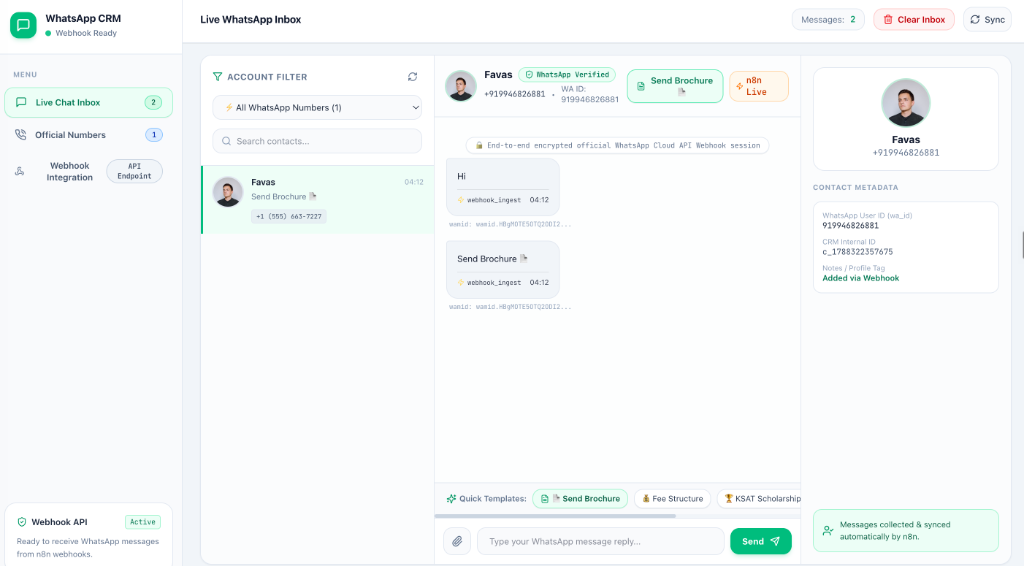This screenshot has height=566, width=1024.
Task: Click the sparkle icon beside Quick Templates
Action: click(x=451, y=499)
